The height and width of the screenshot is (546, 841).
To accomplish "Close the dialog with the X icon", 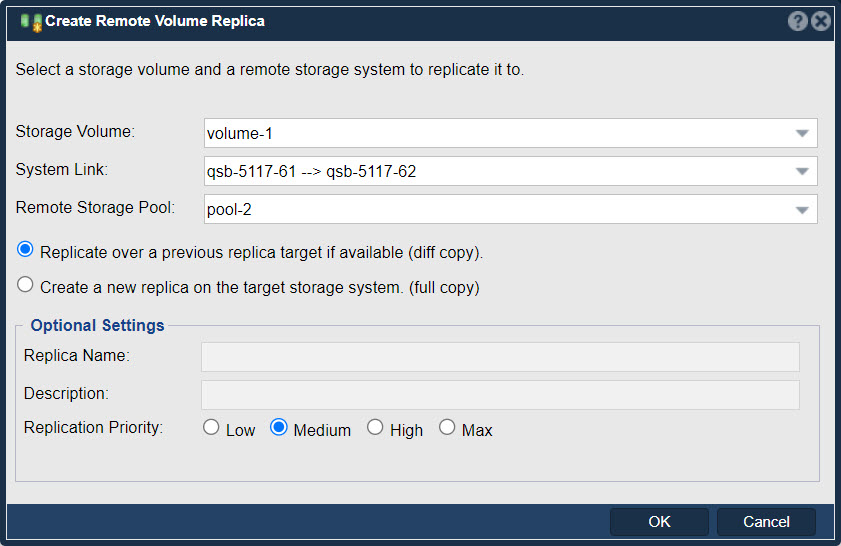I will 821,21.
